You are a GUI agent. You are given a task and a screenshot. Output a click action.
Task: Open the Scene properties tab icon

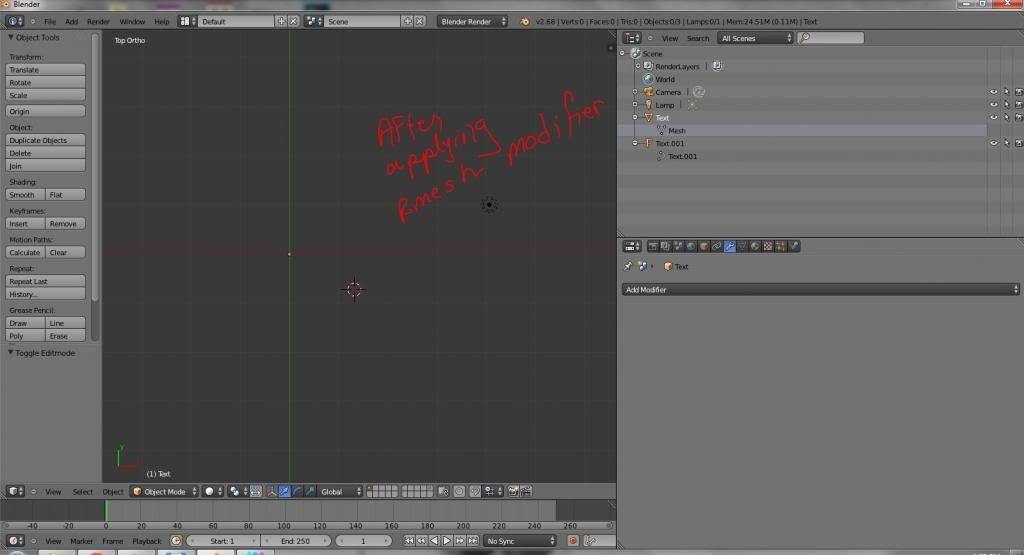pos(678,246)
